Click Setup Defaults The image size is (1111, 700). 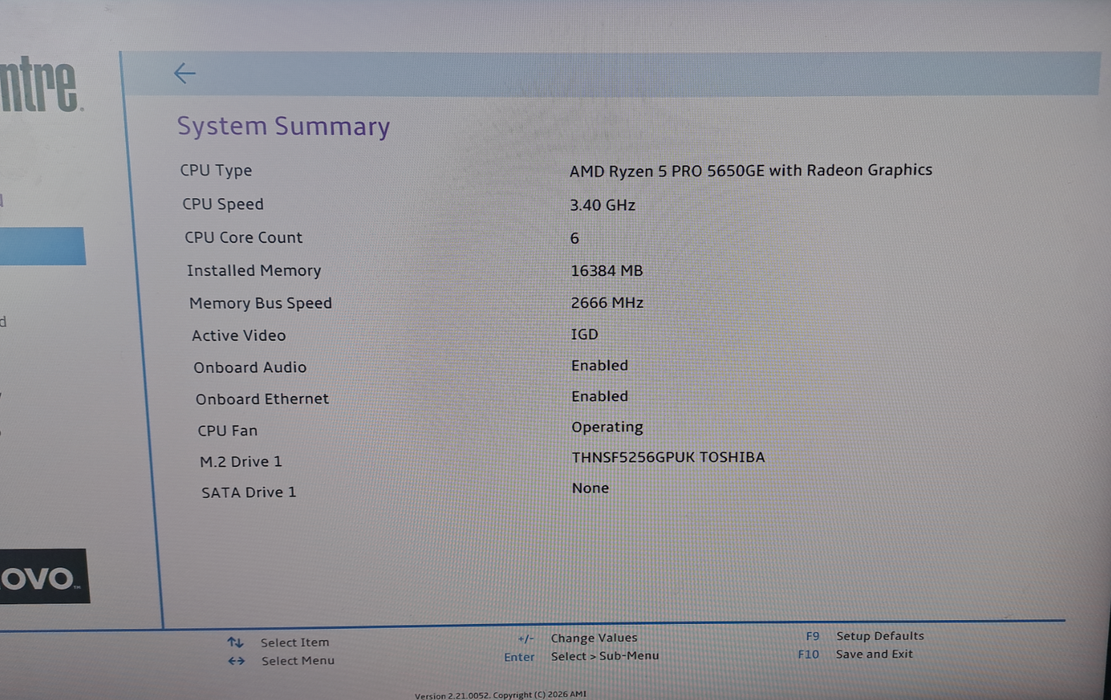click(x=880, y=636)
